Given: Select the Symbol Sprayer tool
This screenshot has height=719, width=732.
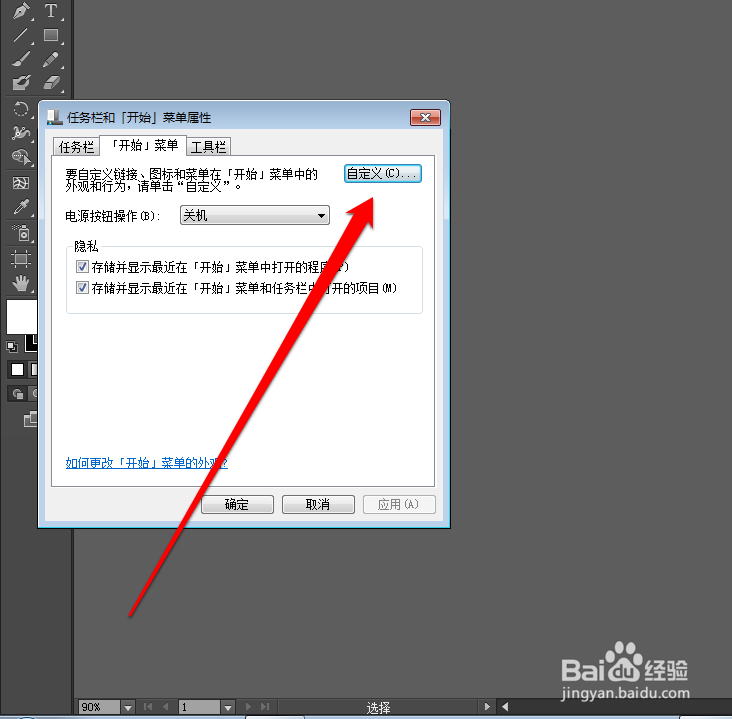Looking at the screenshot, I should coord(21,233).
